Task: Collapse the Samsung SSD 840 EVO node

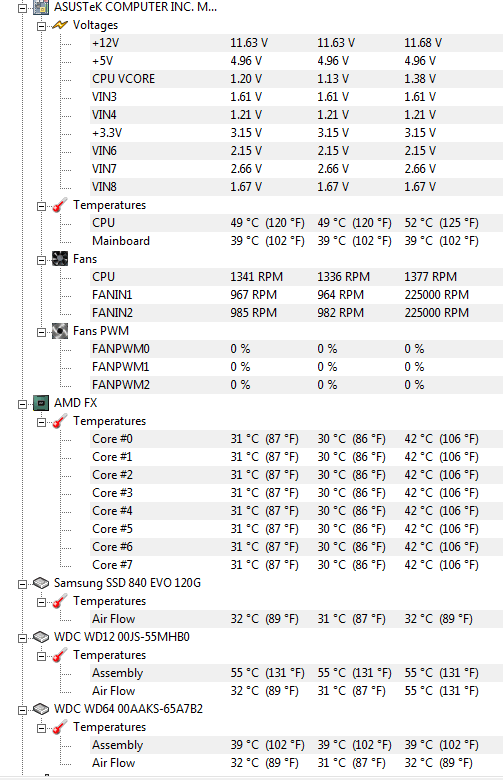Action: tap(22, 584)
